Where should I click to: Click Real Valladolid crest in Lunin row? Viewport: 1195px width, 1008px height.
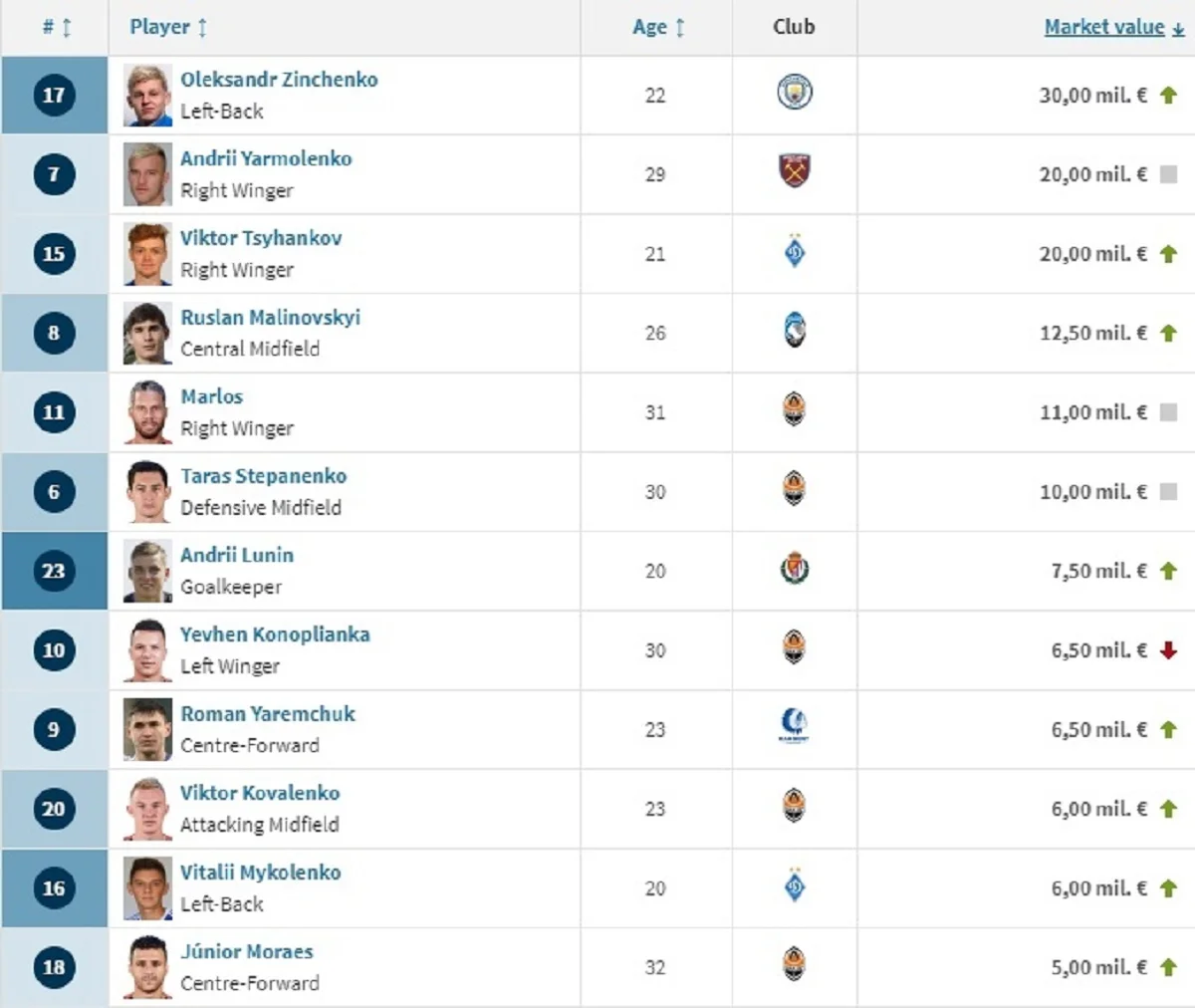[x=794, y=570]
